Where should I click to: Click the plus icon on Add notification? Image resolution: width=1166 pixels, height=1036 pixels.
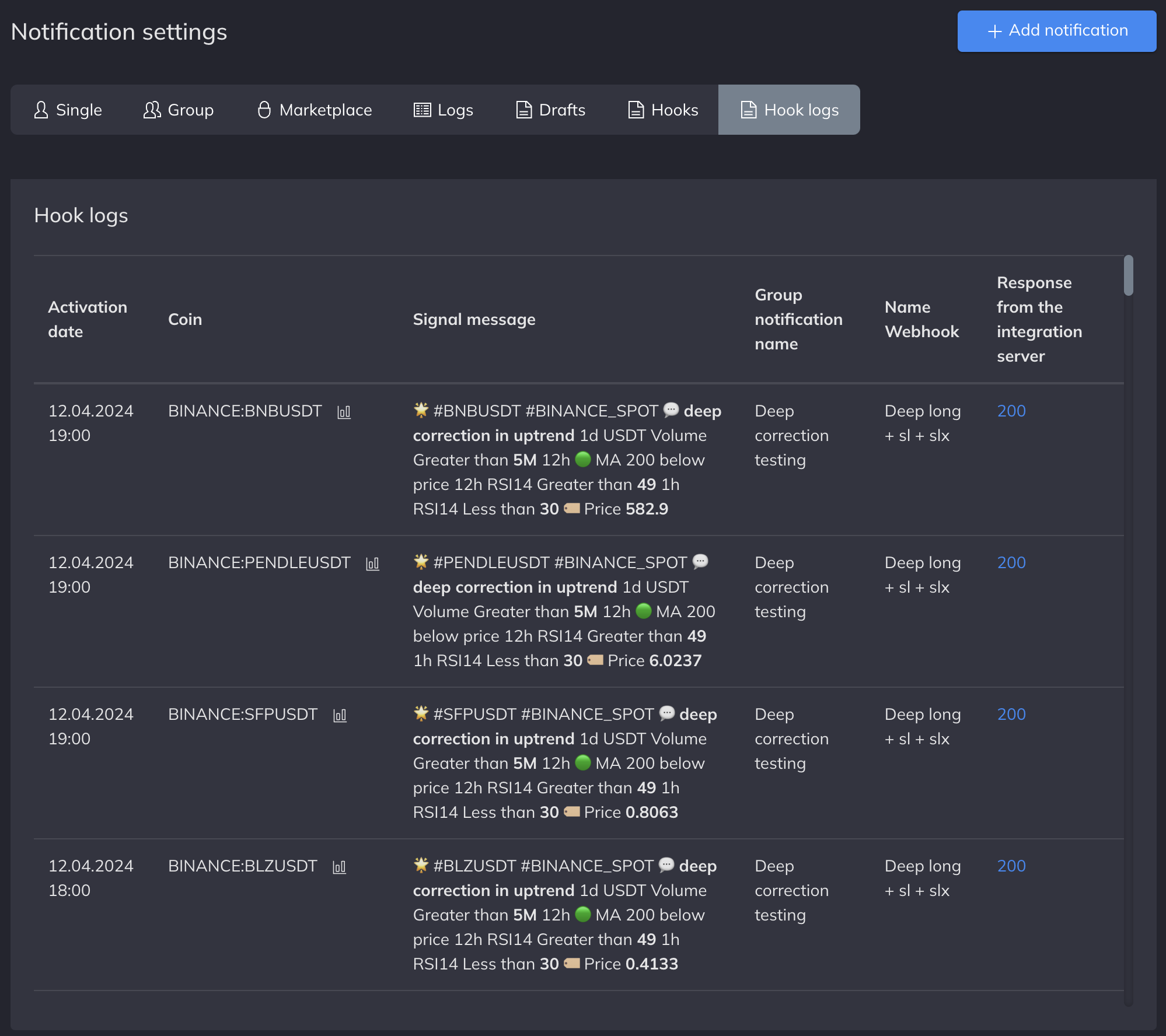(x=994, y=31)
